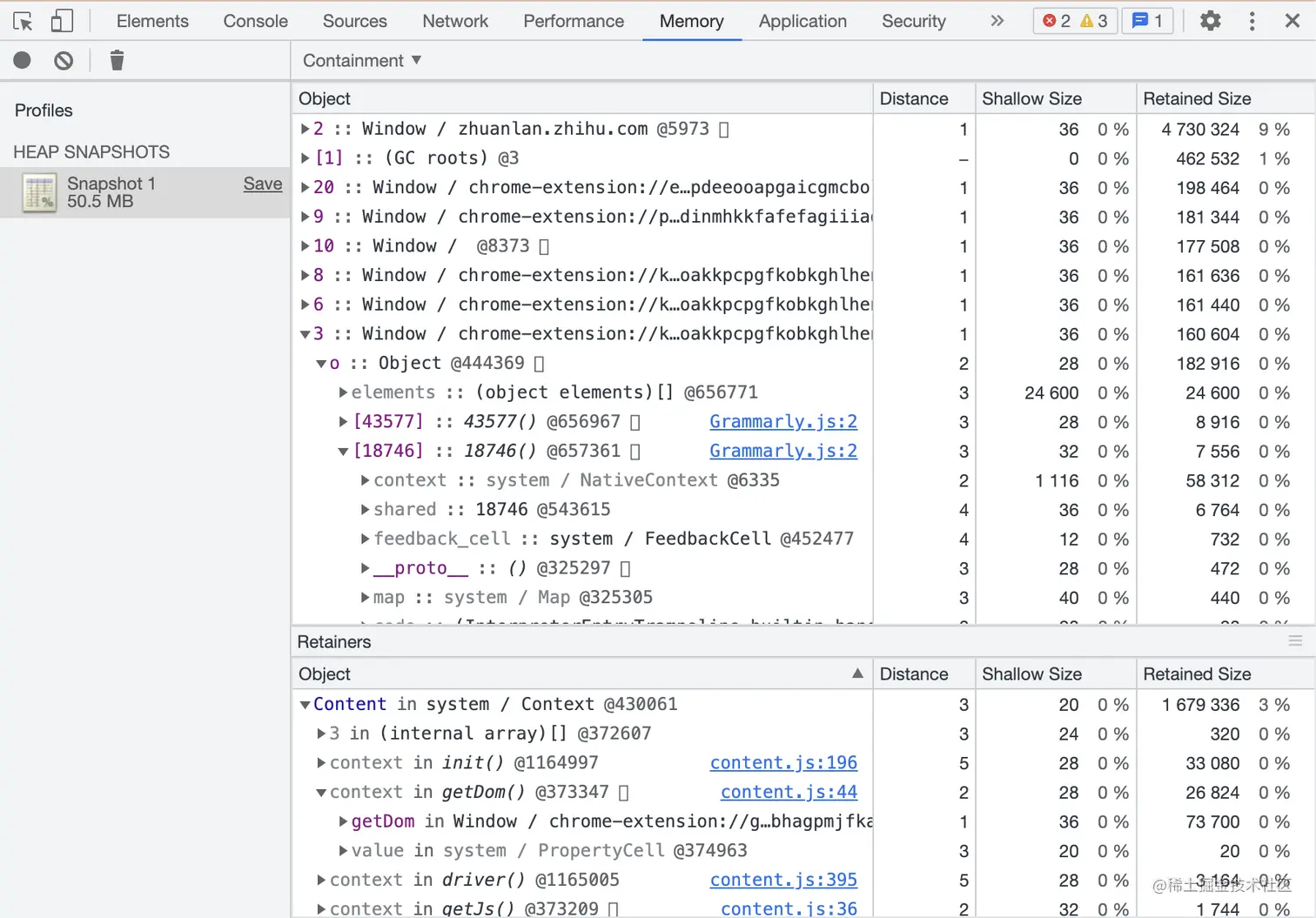
Task: Expand the (GC roots) @3 row
Action: (x=305, y=158)
